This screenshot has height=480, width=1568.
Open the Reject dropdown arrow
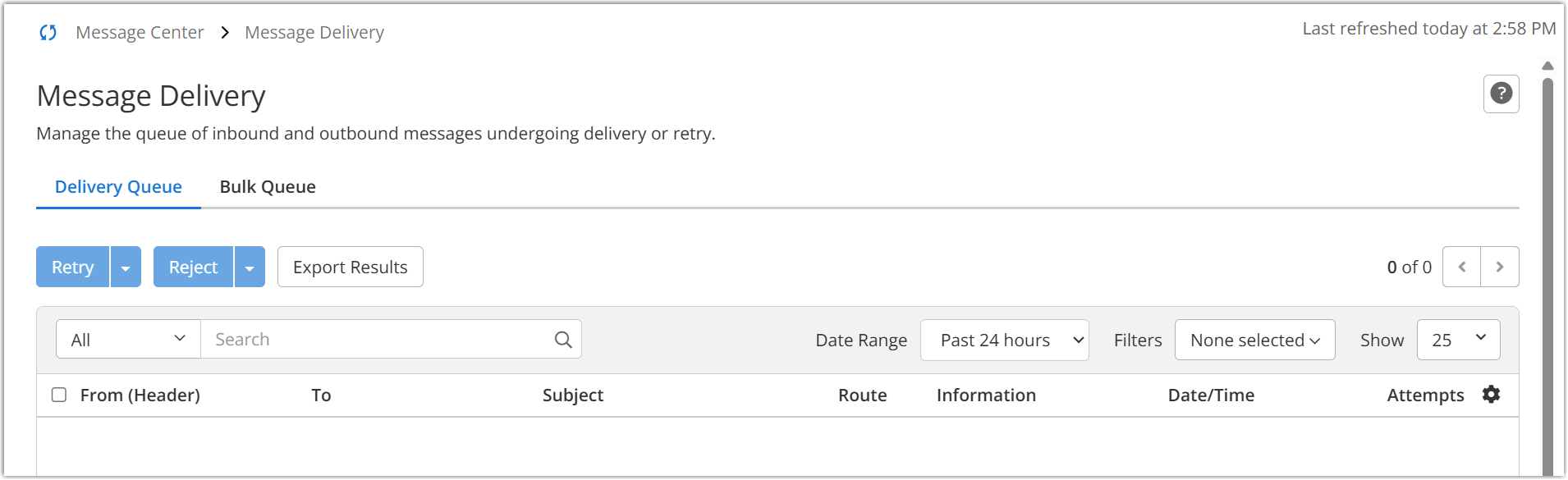click(x=250, y=267)
